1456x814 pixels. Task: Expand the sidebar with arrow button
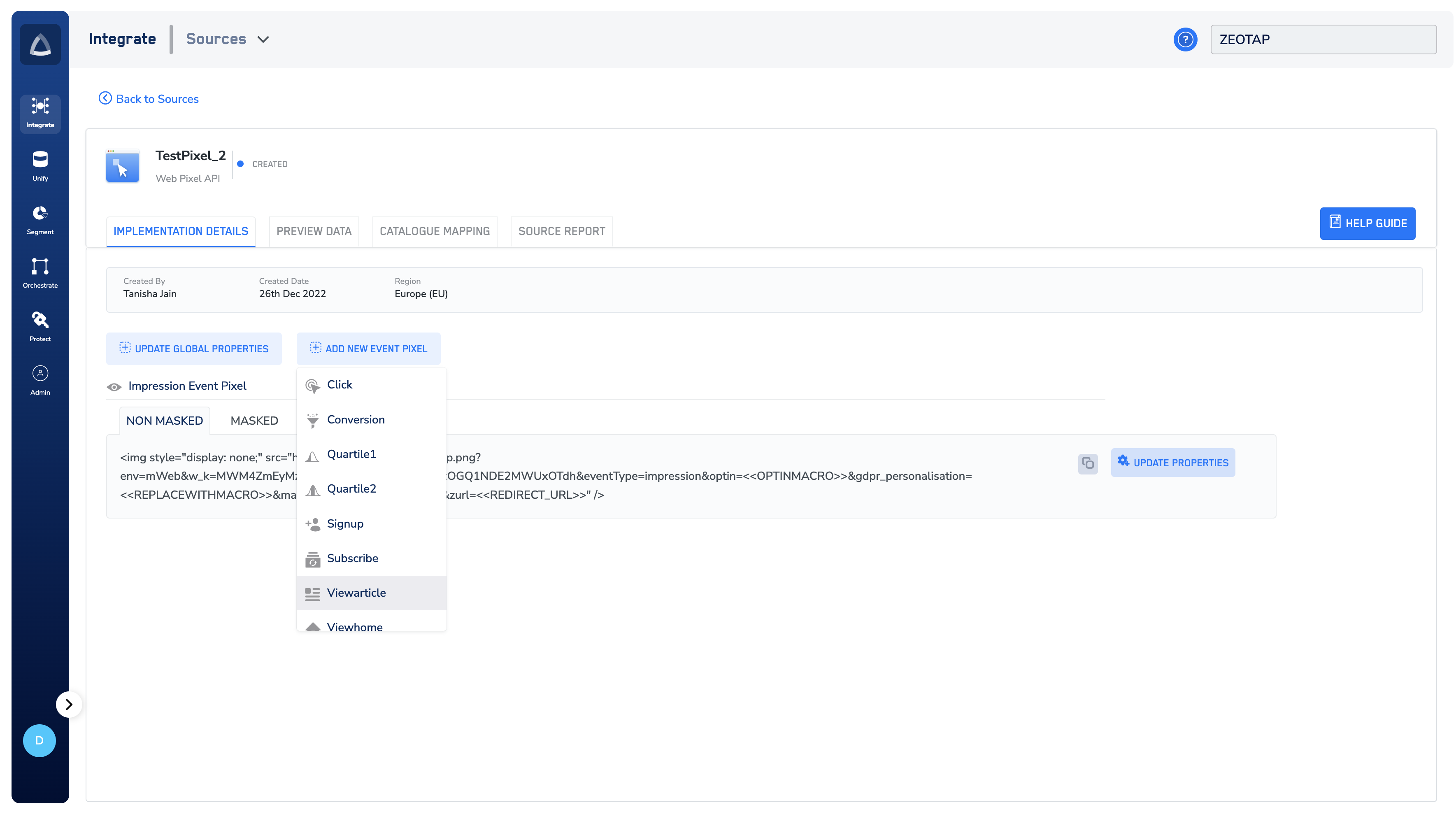click(x=69, y=705)
